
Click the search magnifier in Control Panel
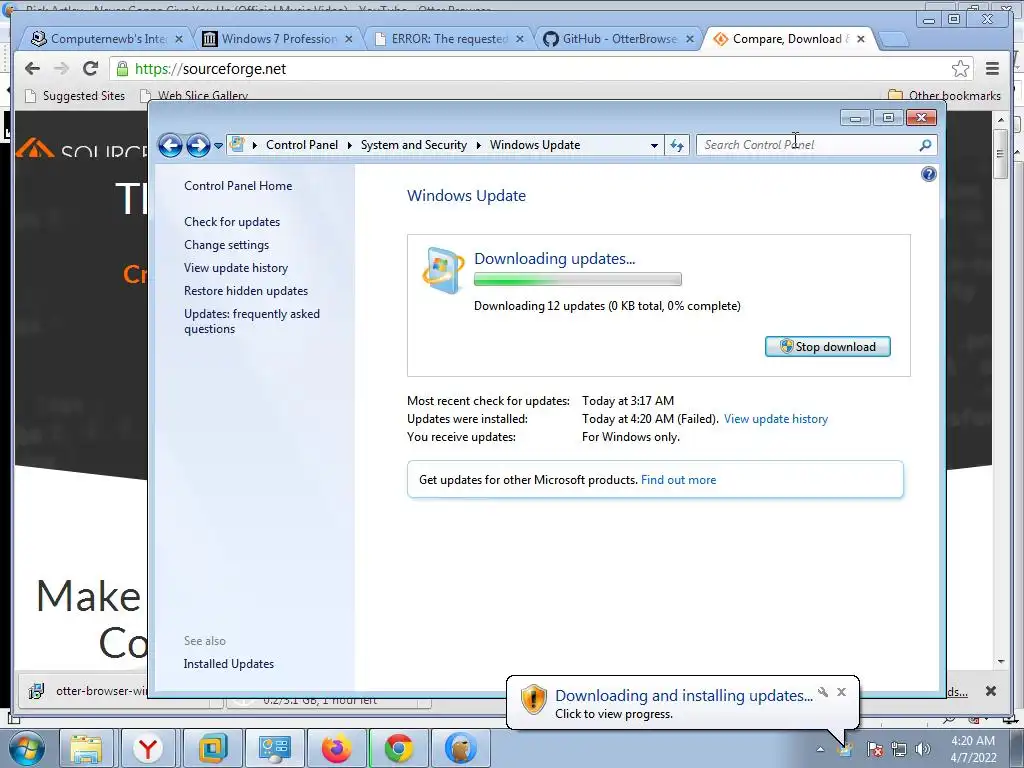coord(925,145)
